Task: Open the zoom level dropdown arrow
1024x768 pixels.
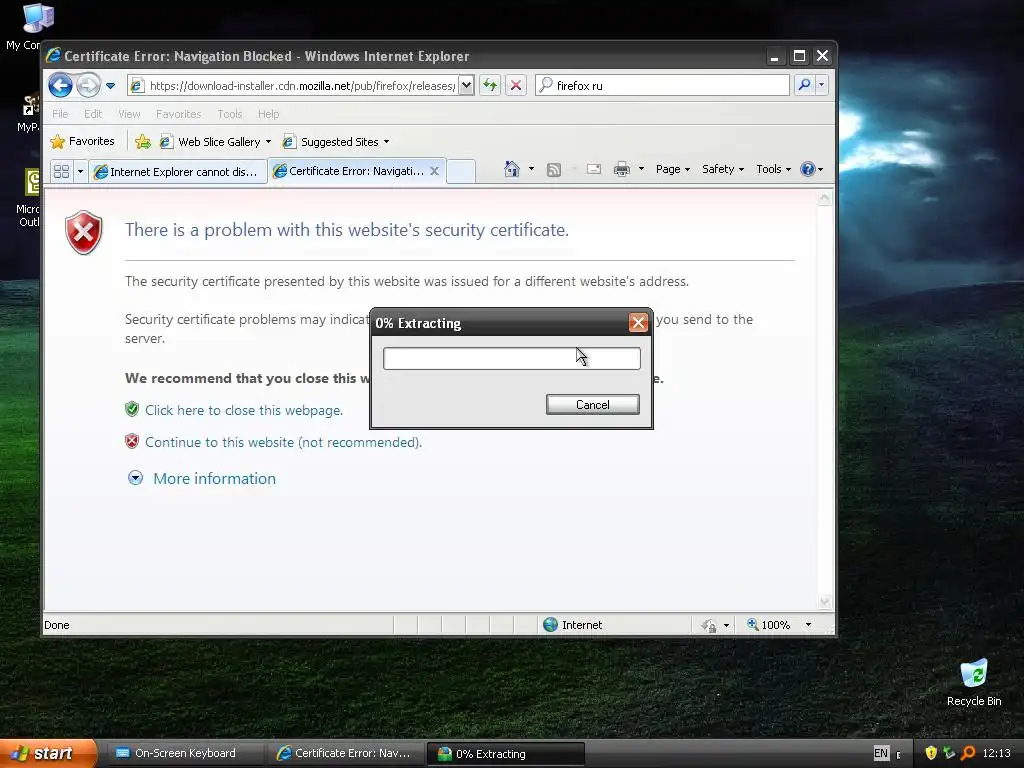Action: (x=808, y=625)
